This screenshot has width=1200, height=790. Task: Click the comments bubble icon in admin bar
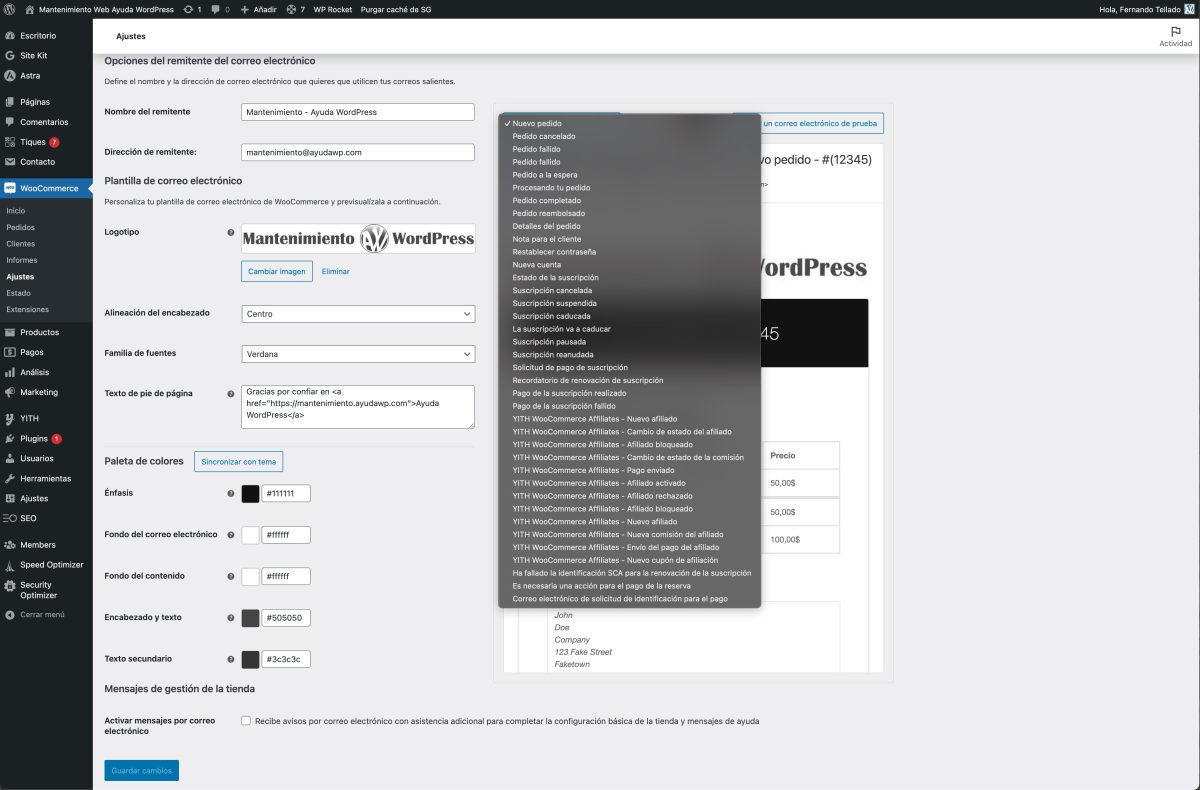click(x=217, y=9)
